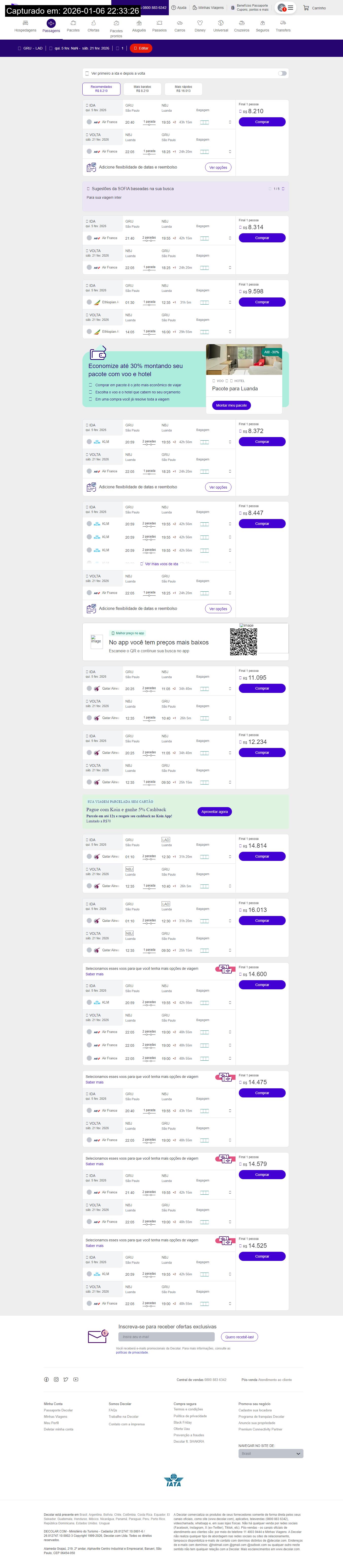Click the Carros icon in top navigation
This screenshot has width=343, height=1568.
180,23
